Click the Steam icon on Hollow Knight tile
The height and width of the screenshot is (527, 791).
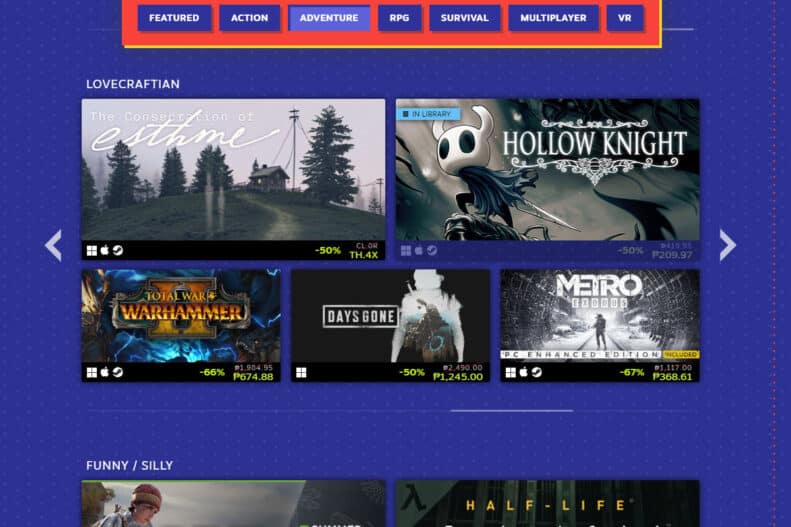[432, 251]
